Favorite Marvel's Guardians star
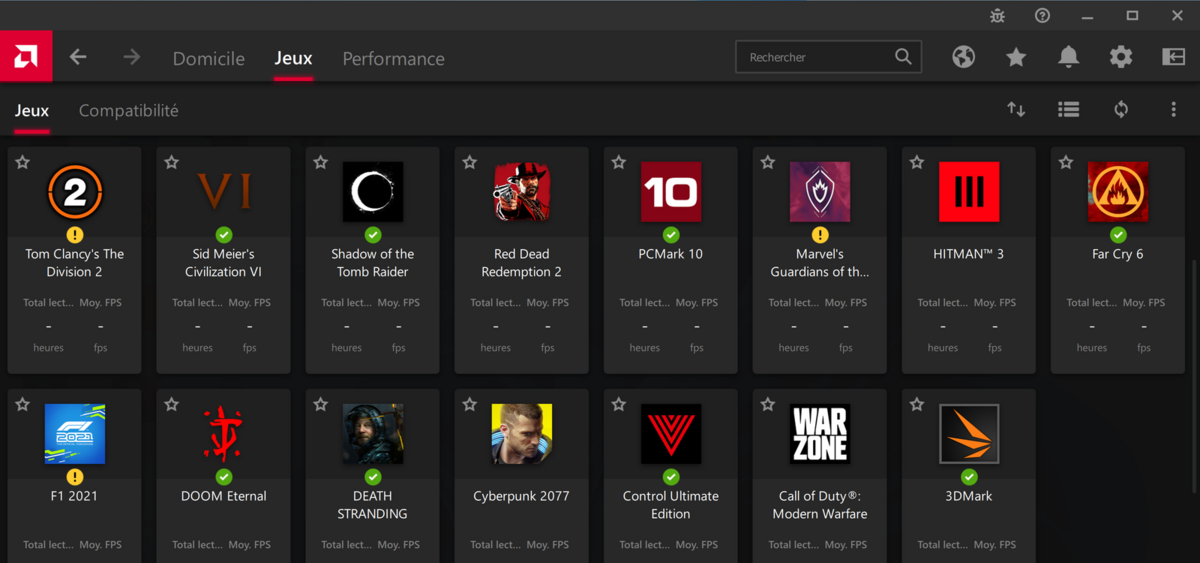The width and height of the screenshot is (1200, 563). coord(768,162)
